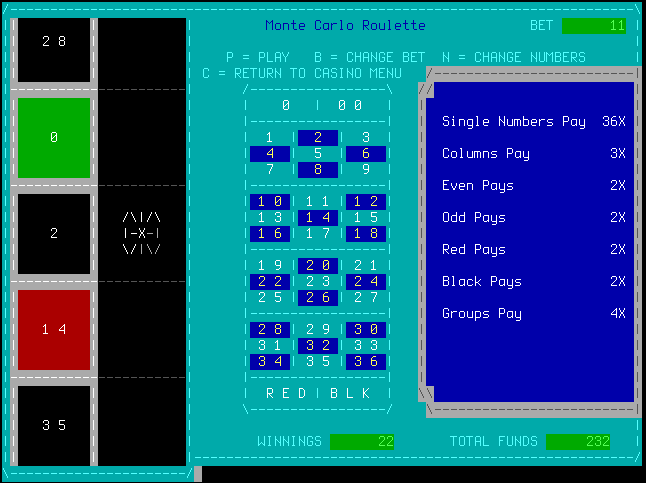Image resolution: width=646 pixels, height=483 pixels.
Task: Click the black 2 wheel slot
Action: pyautogui.click(x=54, y=234)
